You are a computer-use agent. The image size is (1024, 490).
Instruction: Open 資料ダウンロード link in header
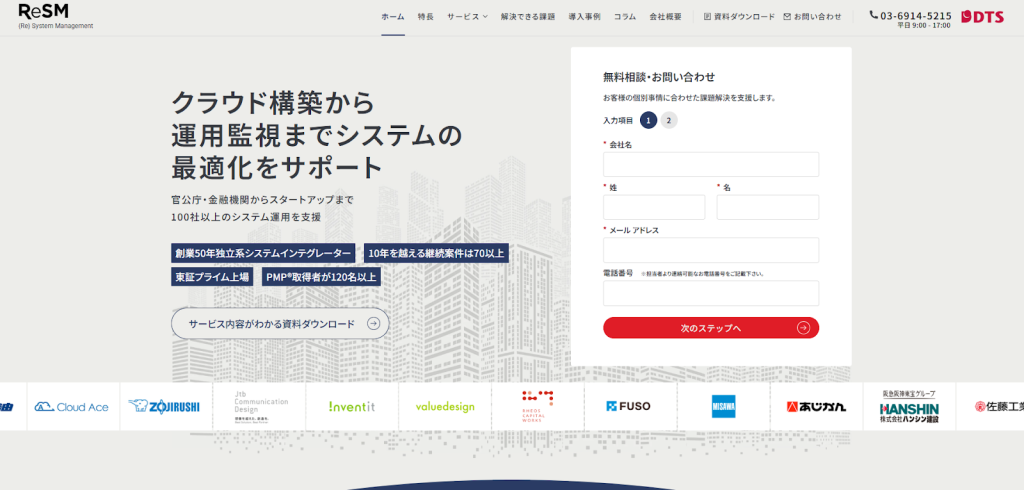[x=739, y=17]
